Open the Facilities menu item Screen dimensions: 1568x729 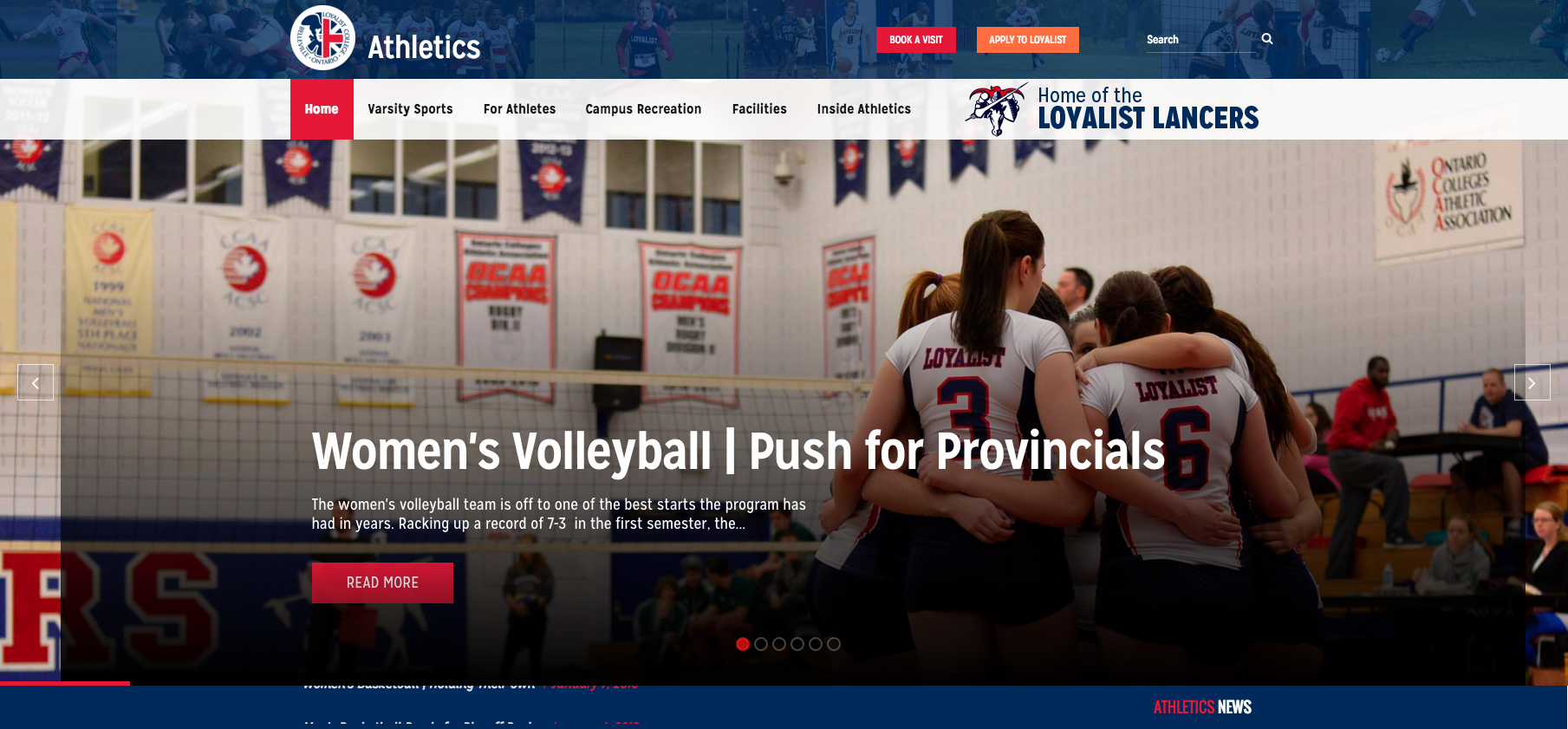759,109
